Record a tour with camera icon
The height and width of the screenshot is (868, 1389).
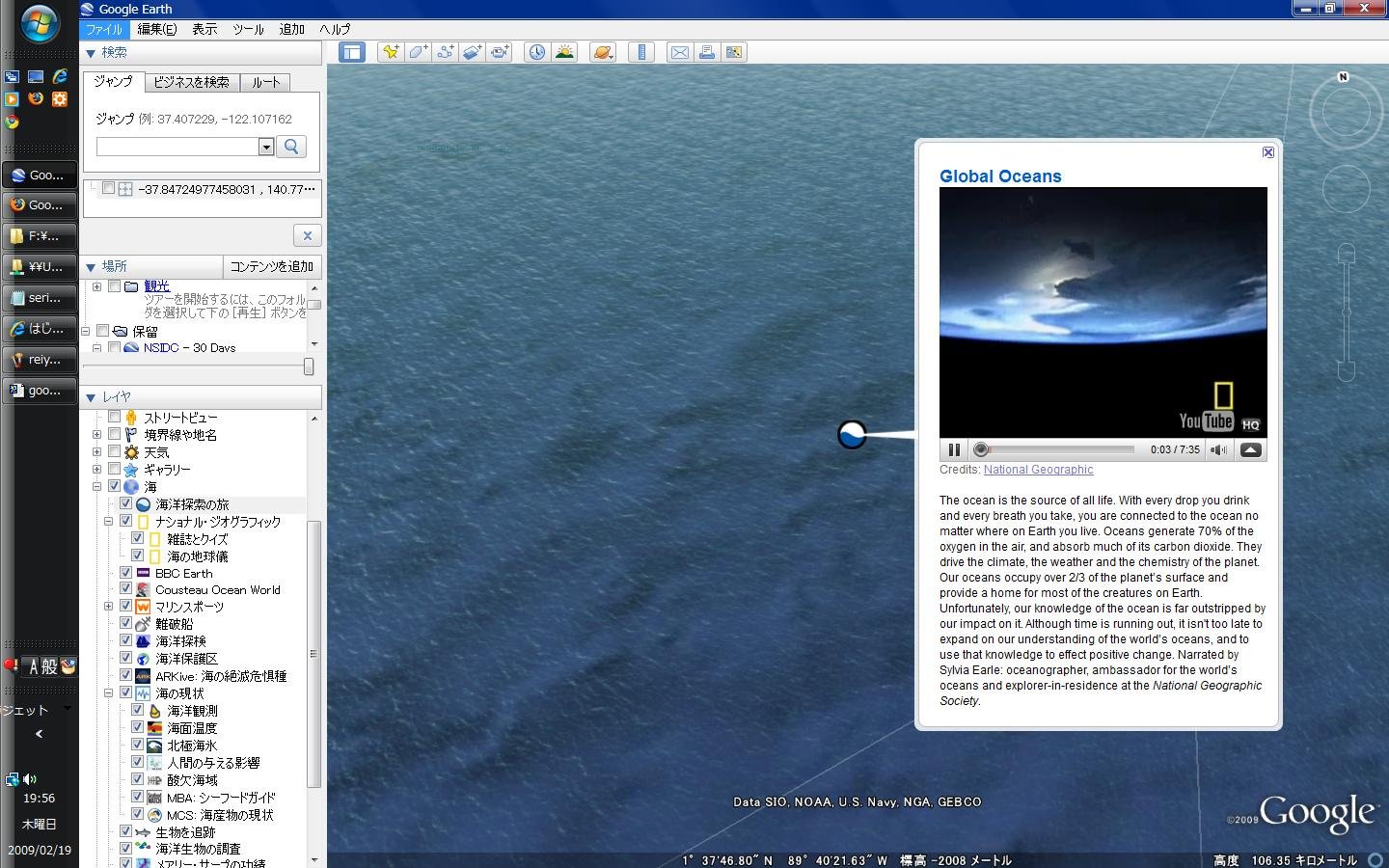[x=499, y=52]
